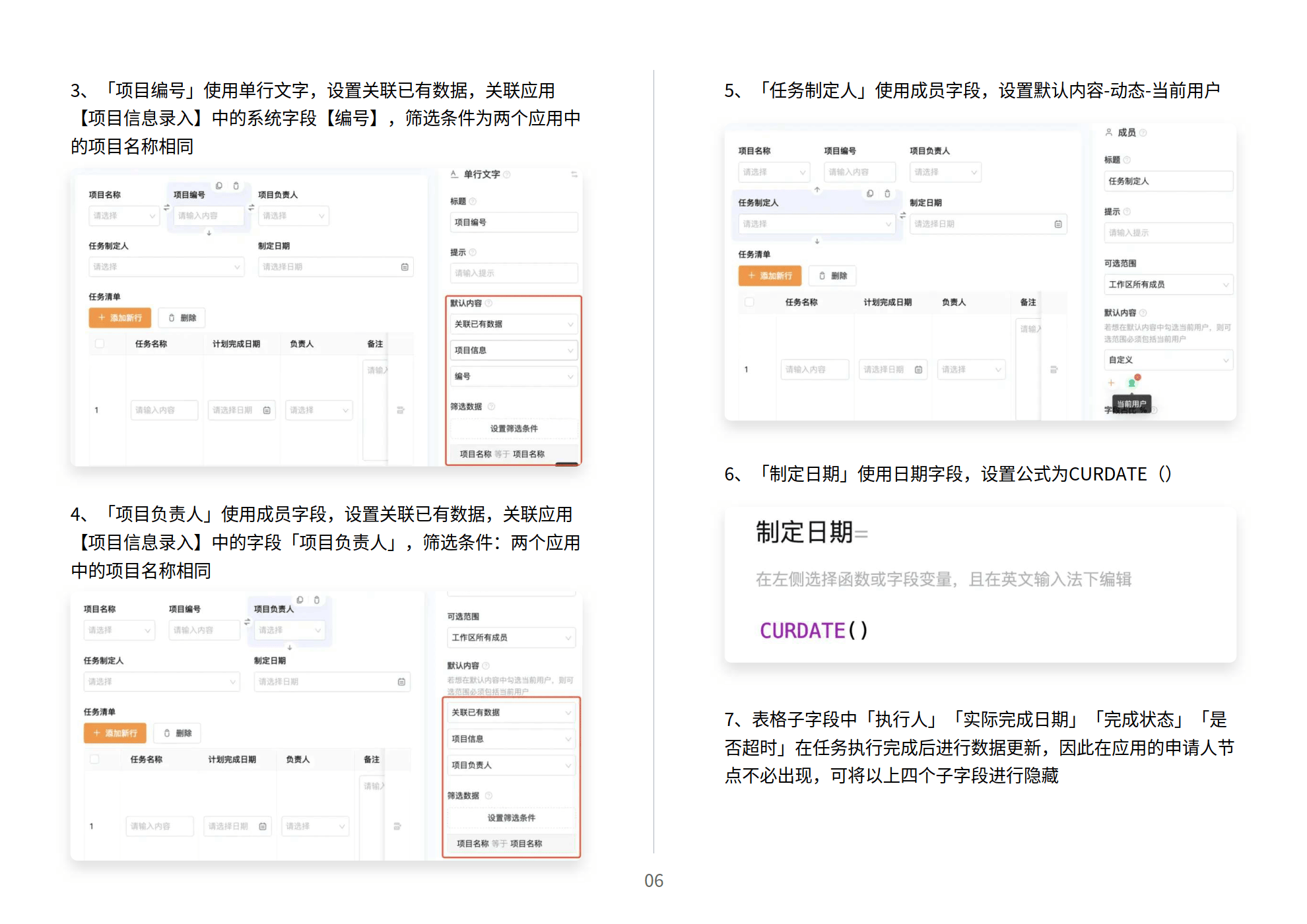The width and height of the screenshot is (1307, 924).
Task: Click orange plus icon under 自定义 in step 5 panel
Action: (1111, 383)
